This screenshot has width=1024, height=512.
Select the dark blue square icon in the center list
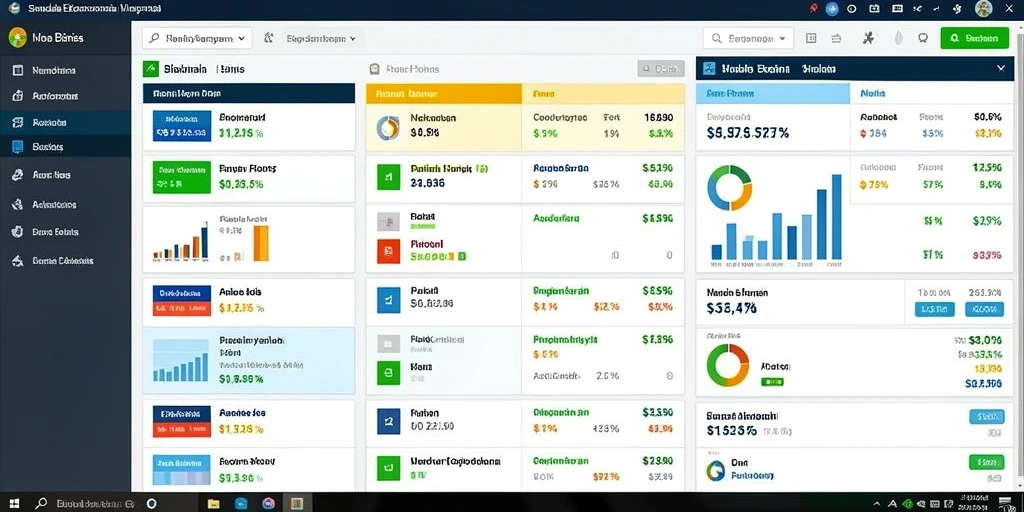click(389, 423)
